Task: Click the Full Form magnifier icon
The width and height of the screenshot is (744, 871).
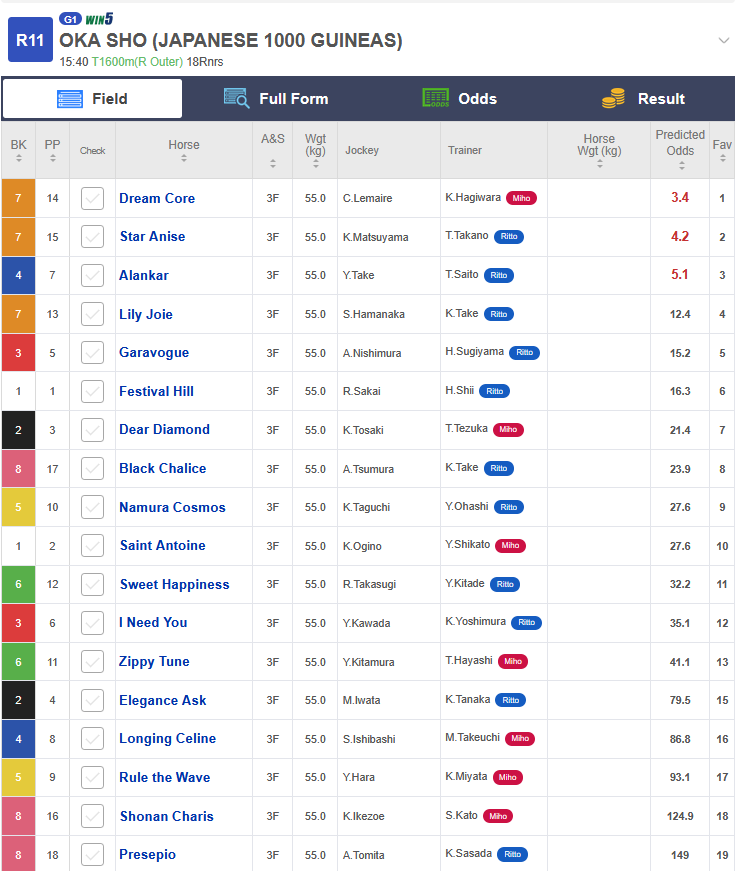Action: (236, 98)
